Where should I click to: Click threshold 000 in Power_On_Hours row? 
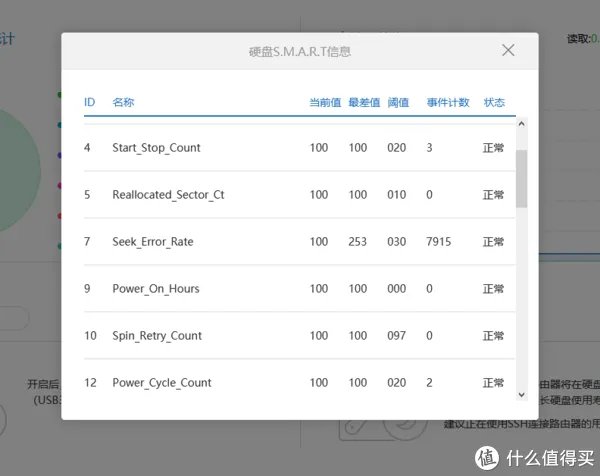[396, 289]
